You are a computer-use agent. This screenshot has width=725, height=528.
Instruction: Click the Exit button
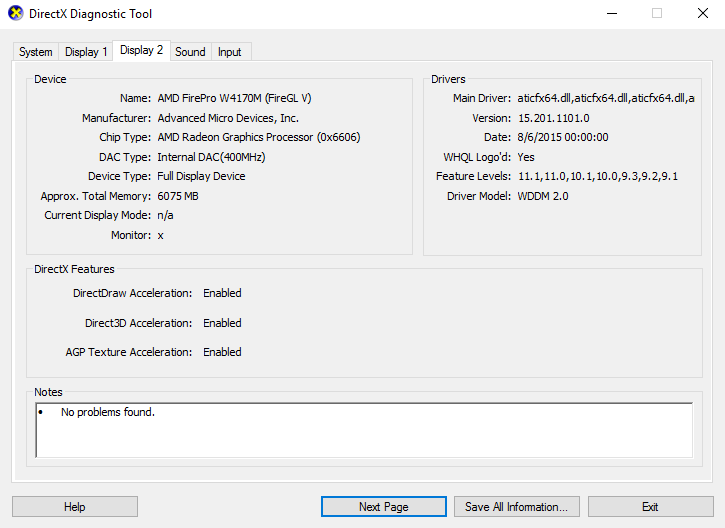coord(651,507)
